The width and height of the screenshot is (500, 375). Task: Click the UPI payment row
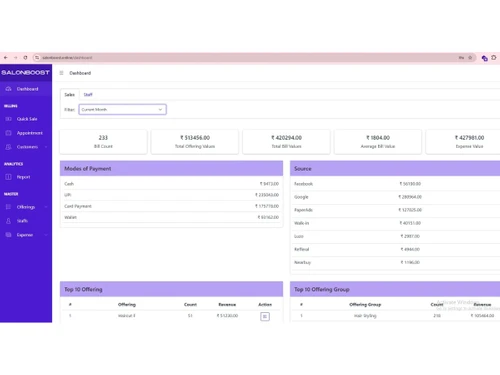(171, 195)
